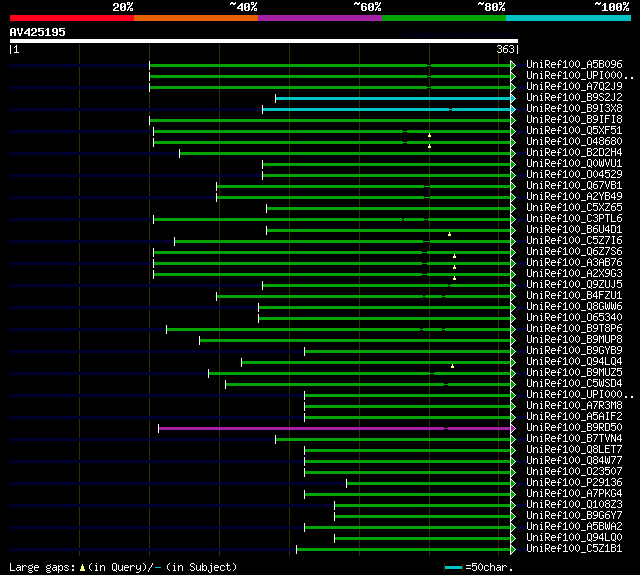640x575 pixels.
Task: Click the UniRef100_Q9ZUJ5 label
Action: click(574, 285)
